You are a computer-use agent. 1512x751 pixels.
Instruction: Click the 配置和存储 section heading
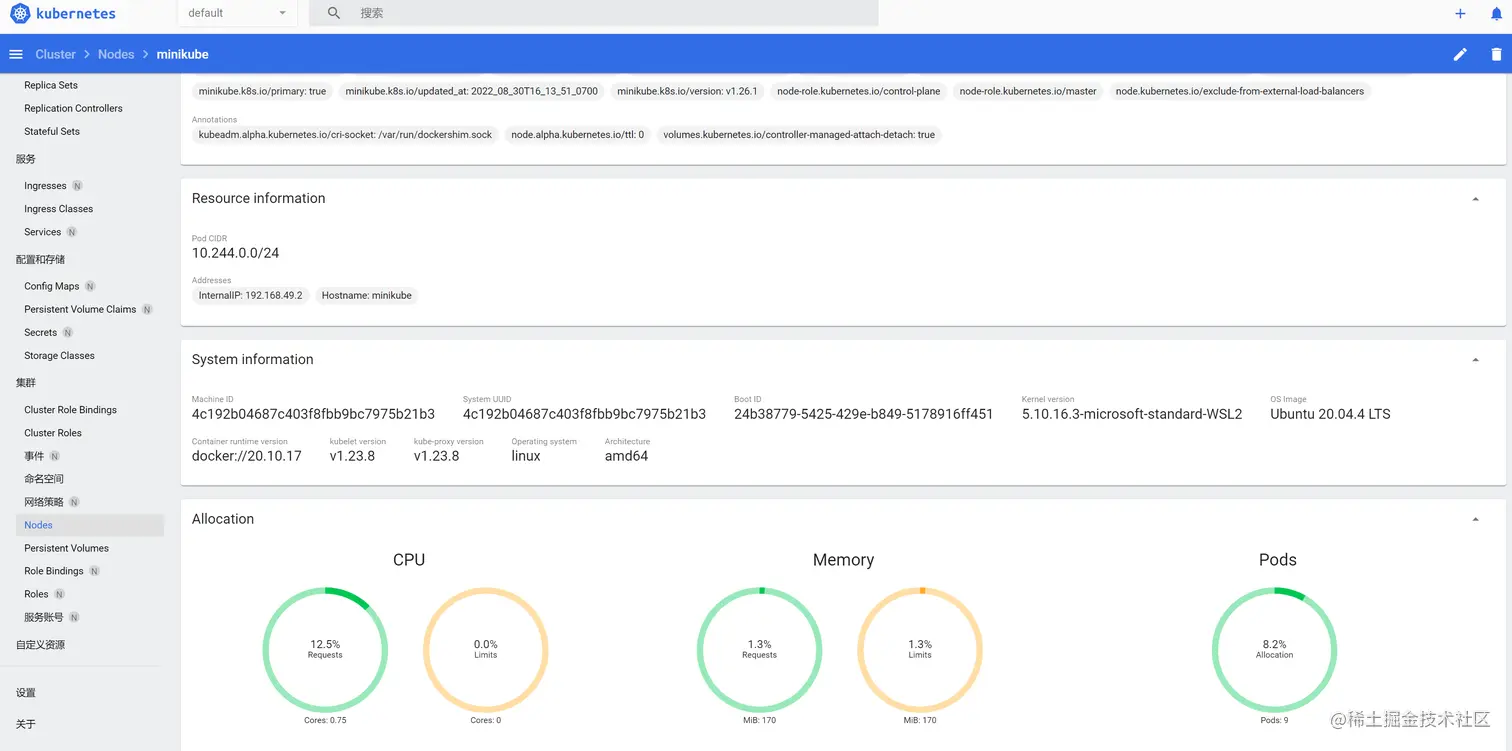pyautogui.click(x=41, y=260)
